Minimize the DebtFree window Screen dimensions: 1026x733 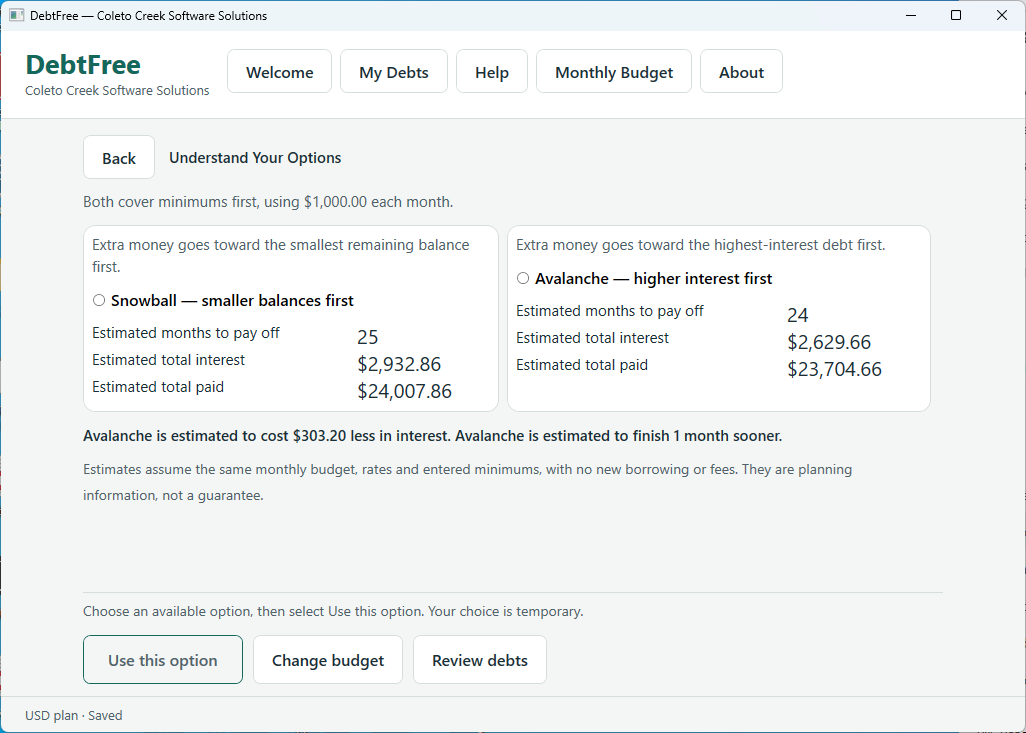point(911,15)
